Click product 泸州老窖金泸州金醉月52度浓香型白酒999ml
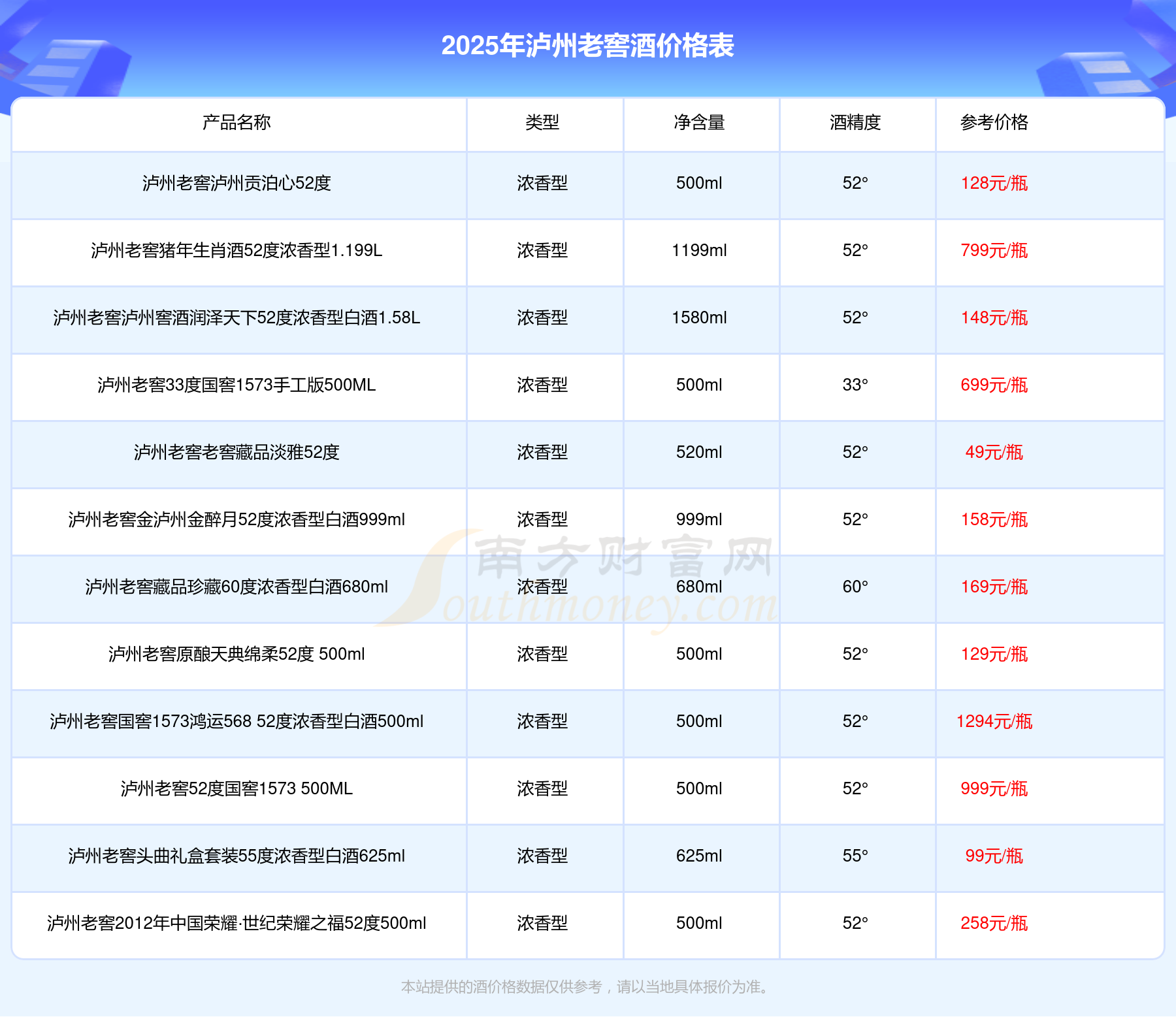This screenshot has height=1019, width=1176. (237, 519)
